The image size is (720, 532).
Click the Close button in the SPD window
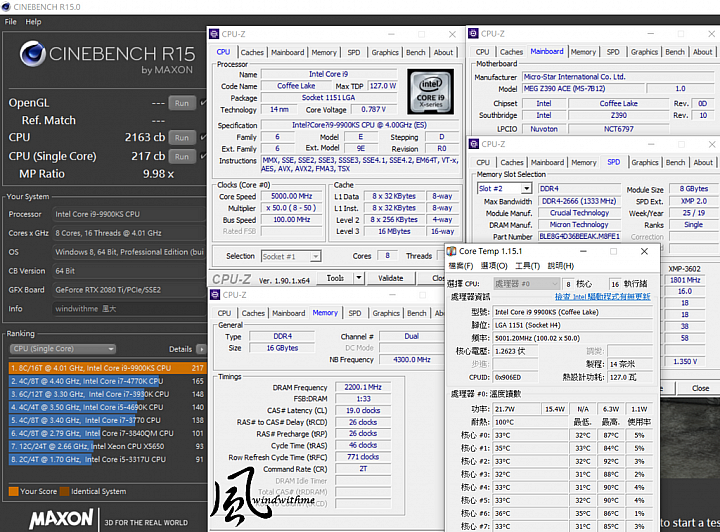tap(700, 388)
